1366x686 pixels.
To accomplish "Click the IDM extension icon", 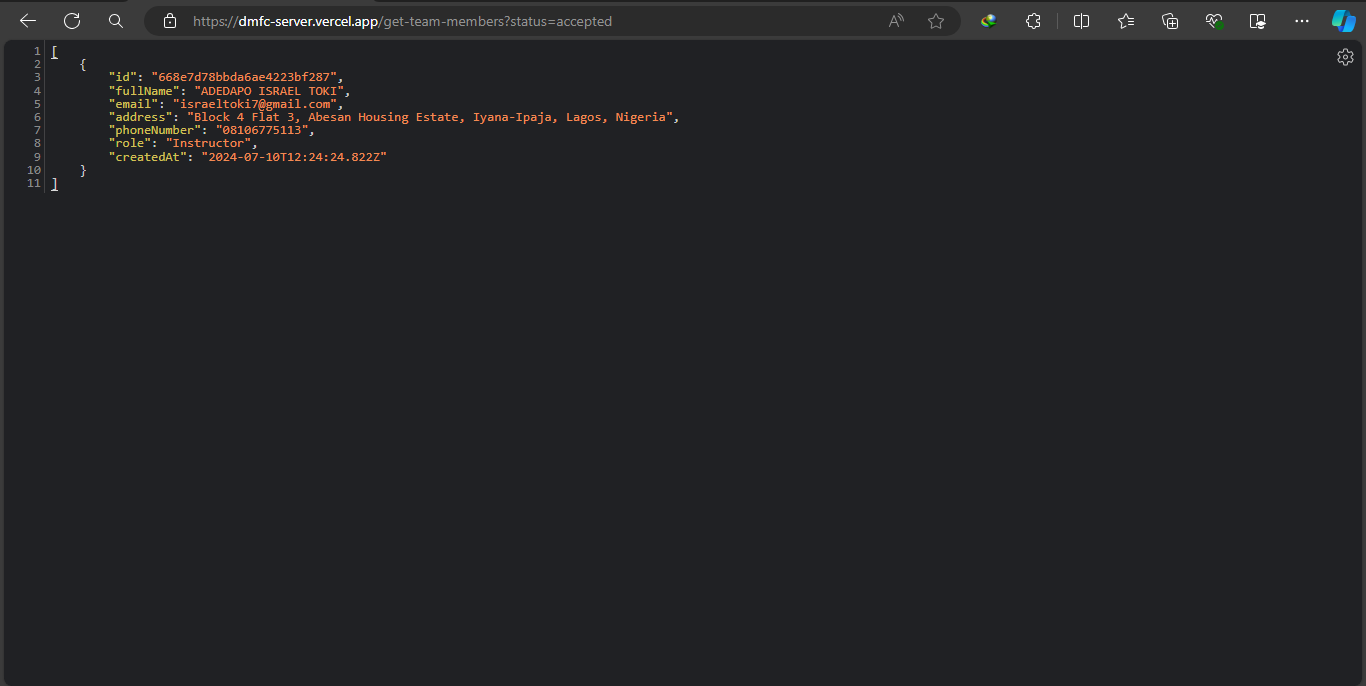I will tap(988, 20).
